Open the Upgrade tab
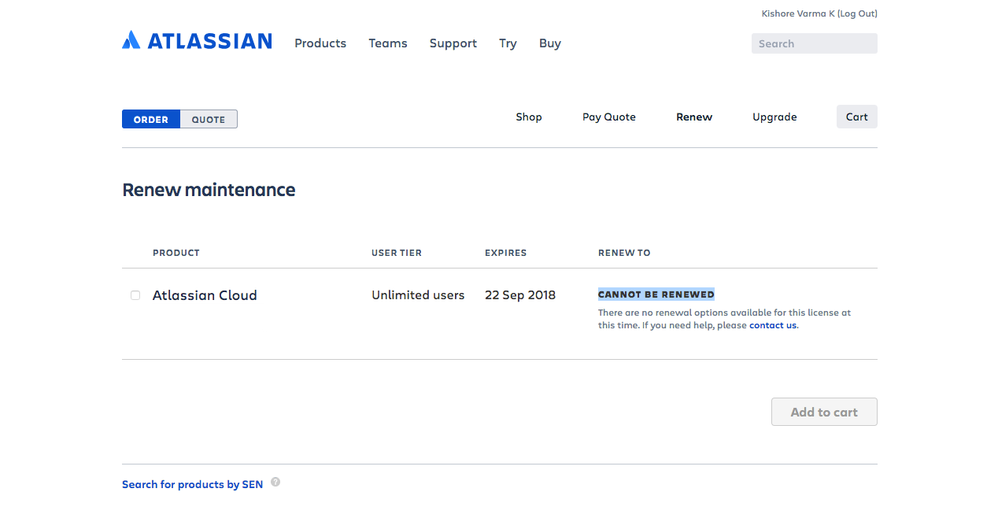The width and height of the screenshot is (998, 526). [x=775, y=117]
